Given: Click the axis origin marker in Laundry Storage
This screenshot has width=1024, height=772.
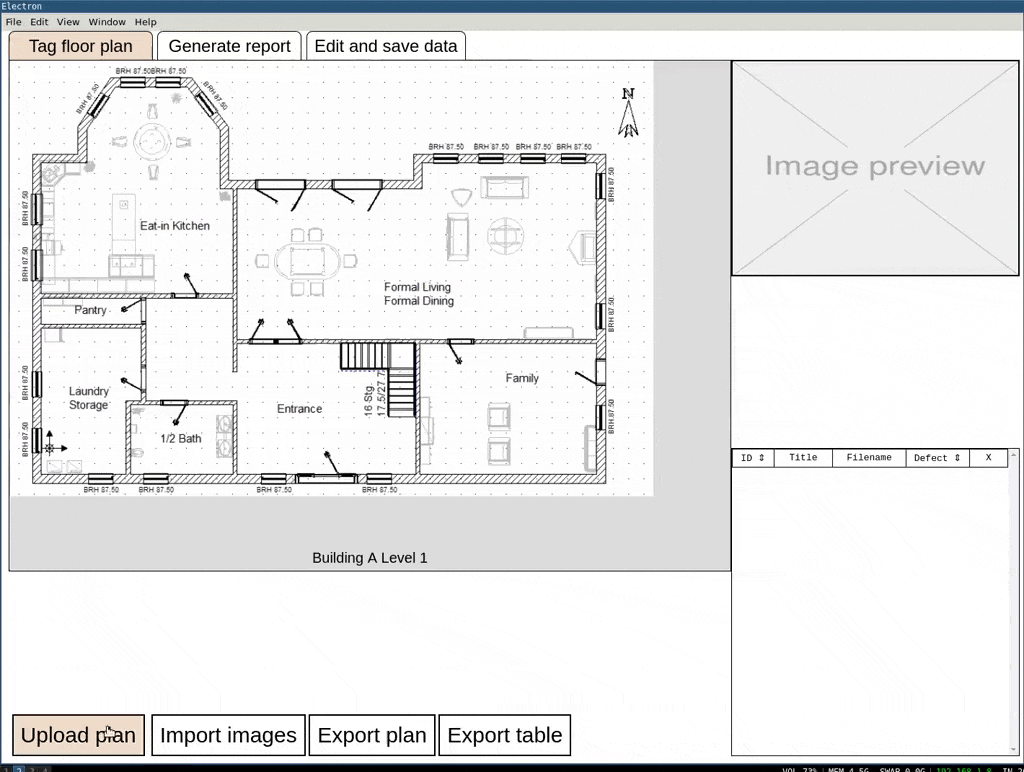Looking at the screenshot, I should click(50, 449).
